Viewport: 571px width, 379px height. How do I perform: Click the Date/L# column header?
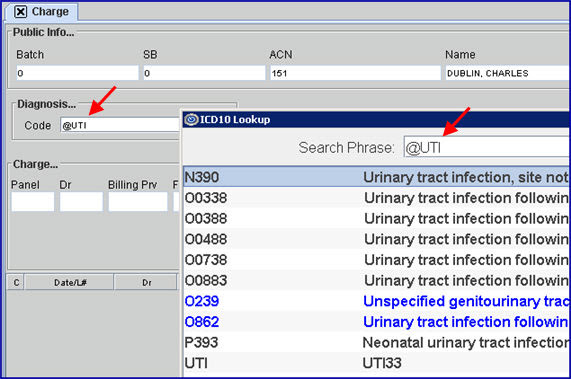(69, 282)
